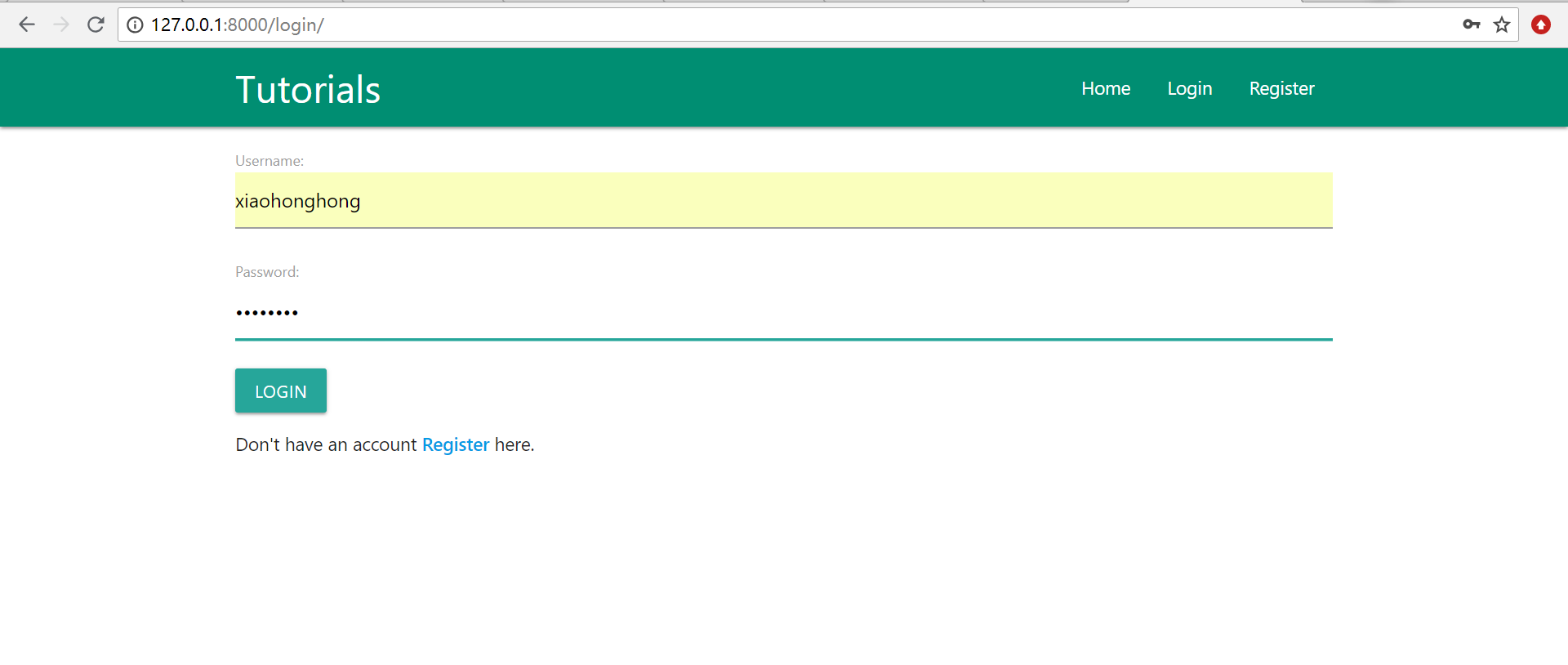
Task: Click the Username: label
Action: coord(269,161)
